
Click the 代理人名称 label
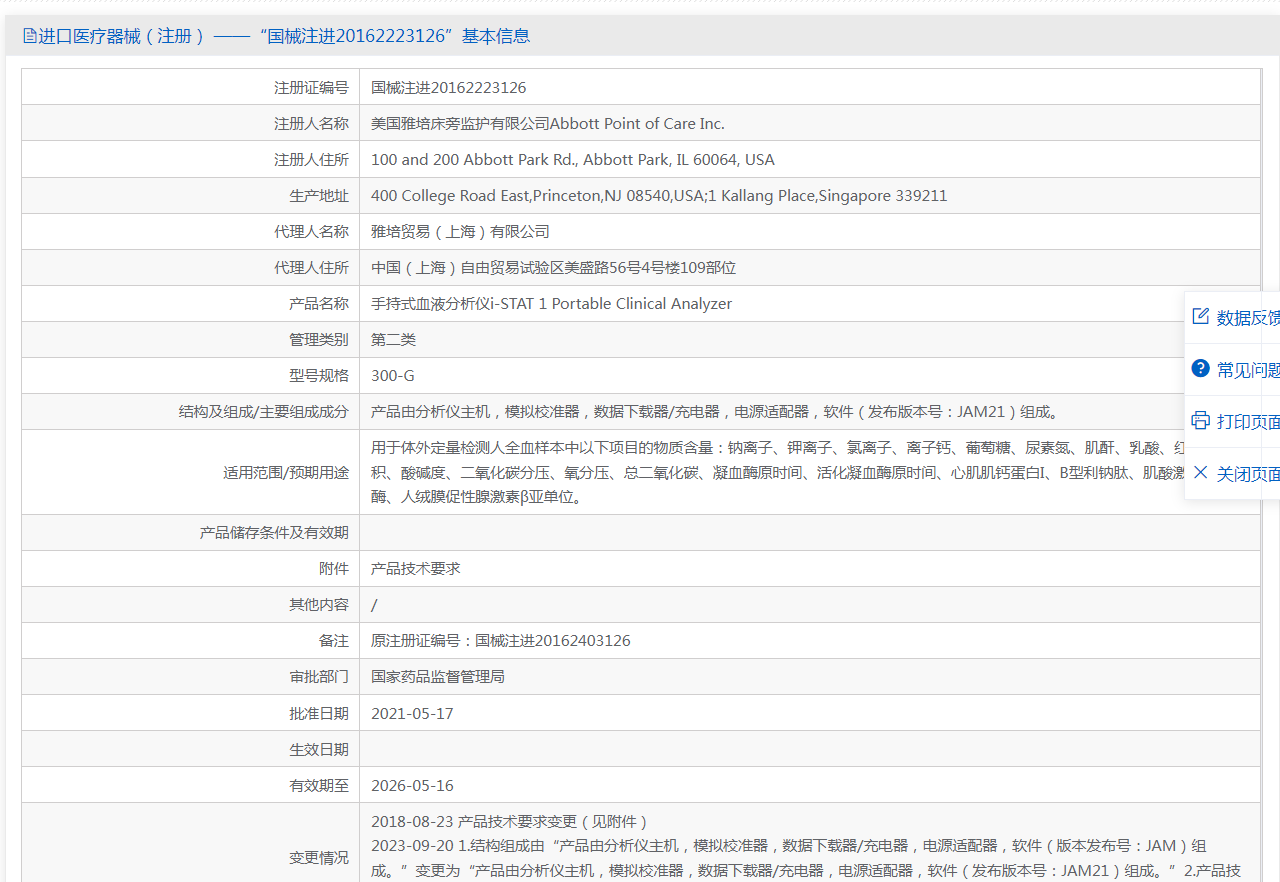312,231
